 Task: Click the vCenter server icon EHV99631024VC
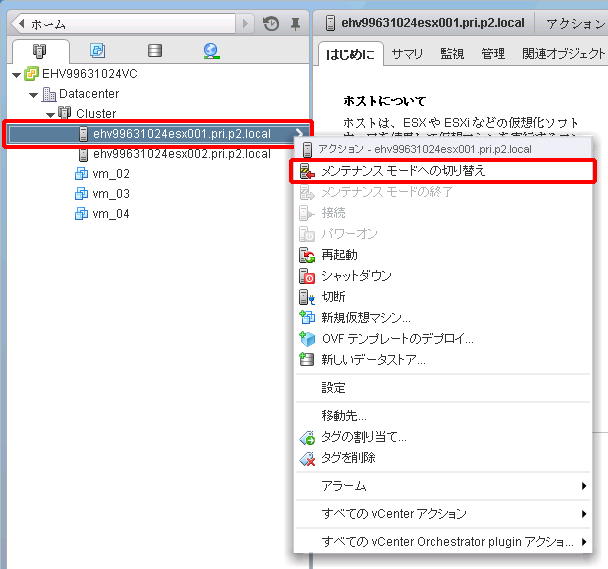coord(31,74)
